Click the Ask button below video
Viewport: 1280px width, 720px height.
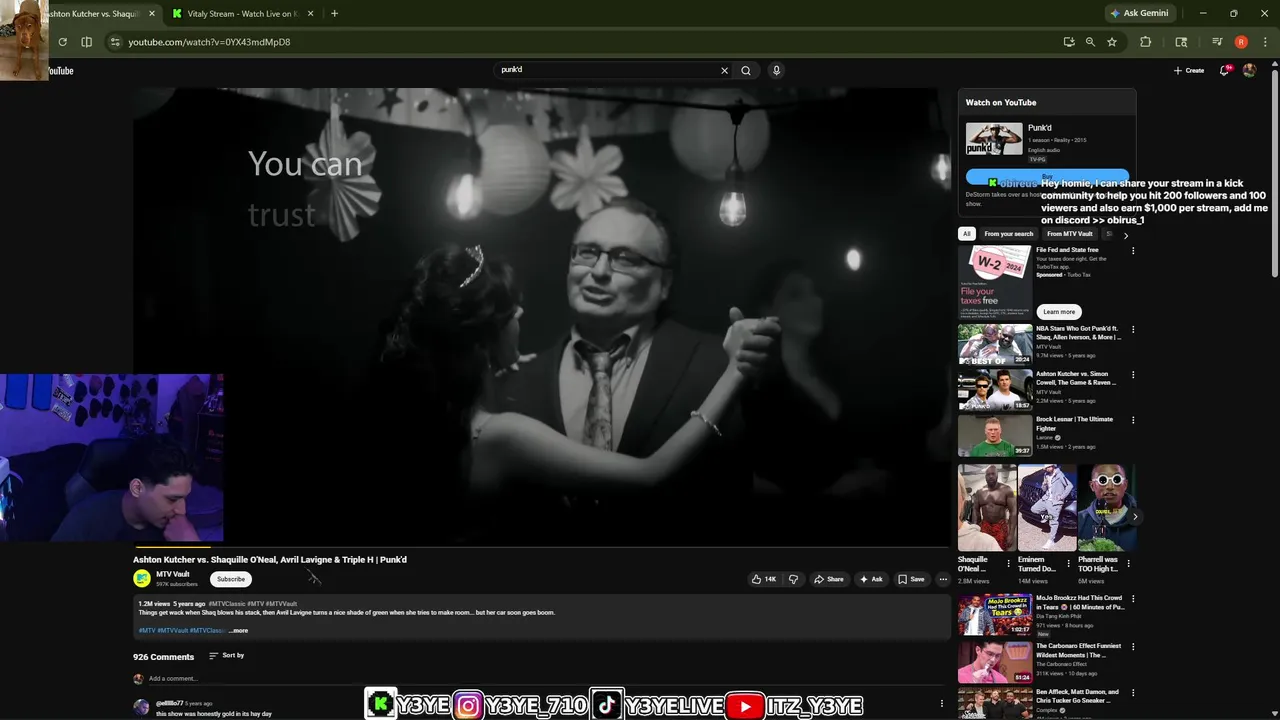coord(871,579)
